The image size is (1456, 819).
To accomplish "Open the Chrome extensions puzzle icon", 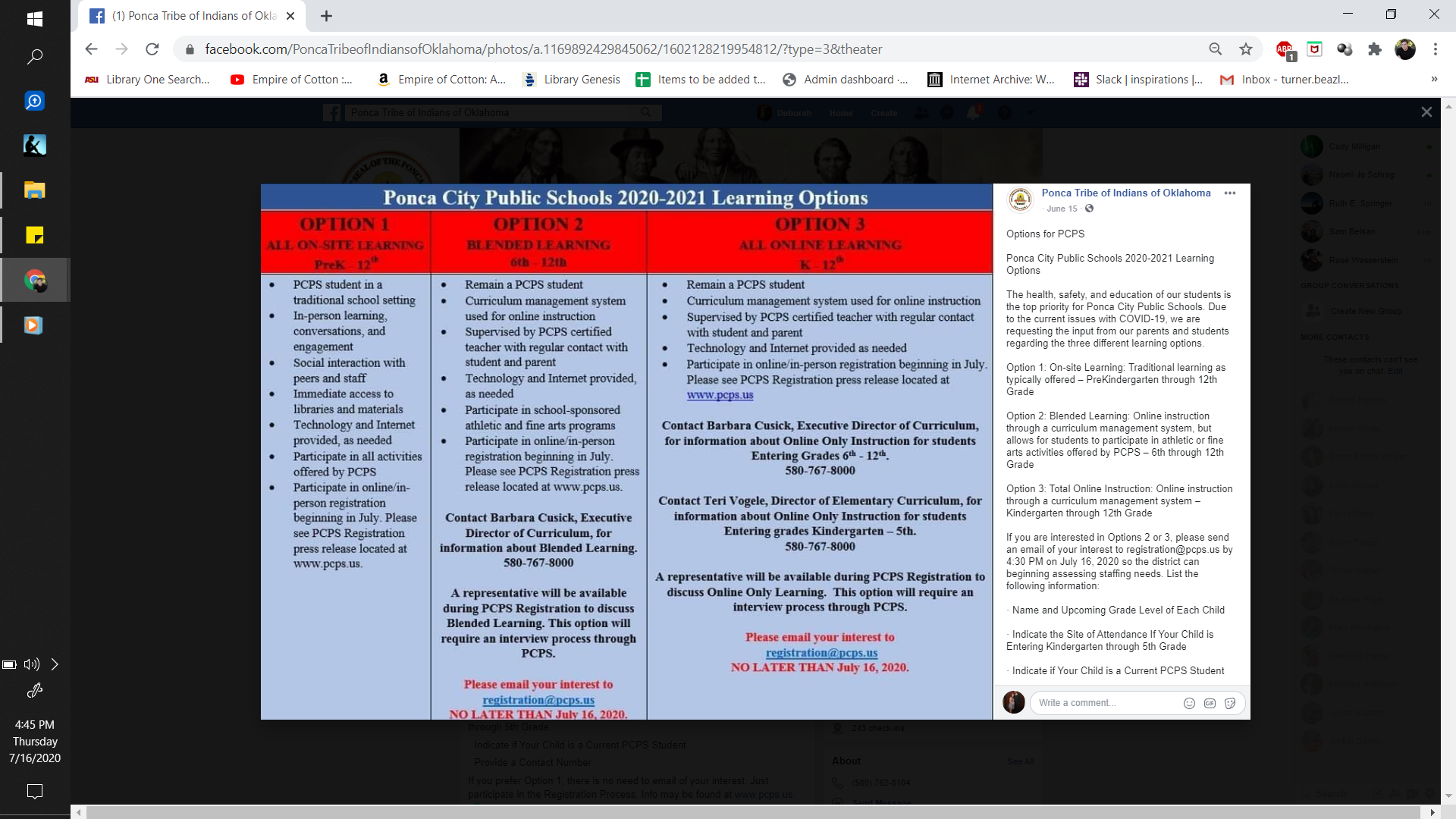I will click(x=1375, y=49).
